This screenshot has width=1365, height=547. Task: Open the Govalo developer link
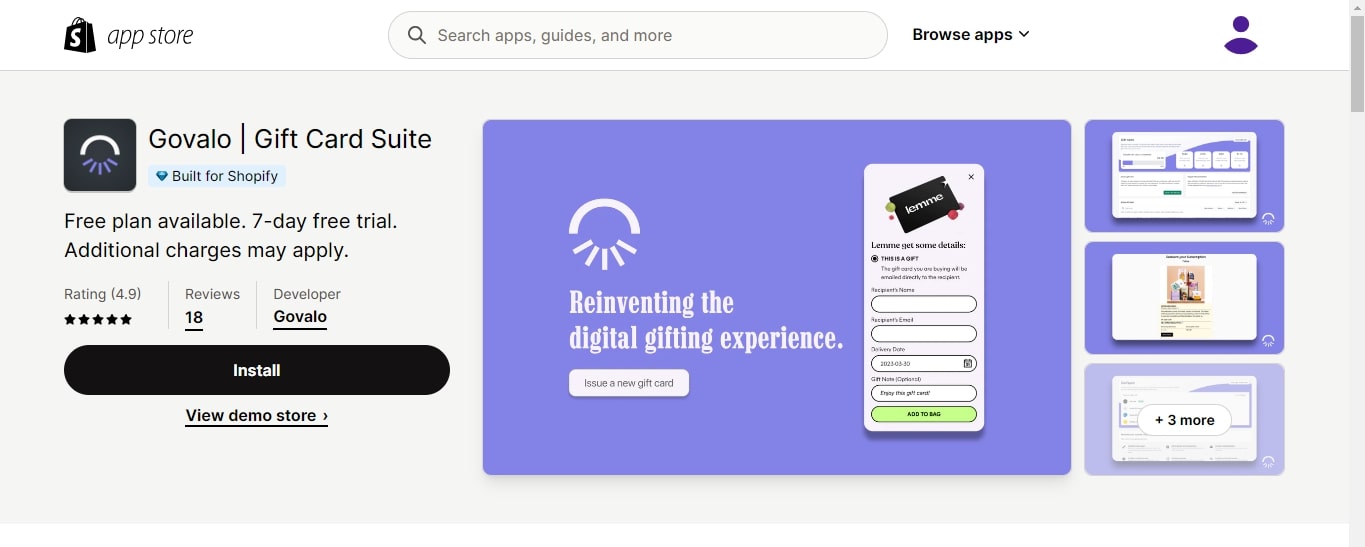click(300, 317)
